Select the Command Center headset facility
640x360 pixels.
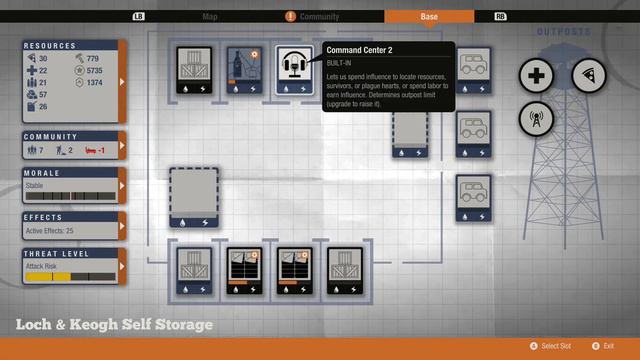pos(294,70)
